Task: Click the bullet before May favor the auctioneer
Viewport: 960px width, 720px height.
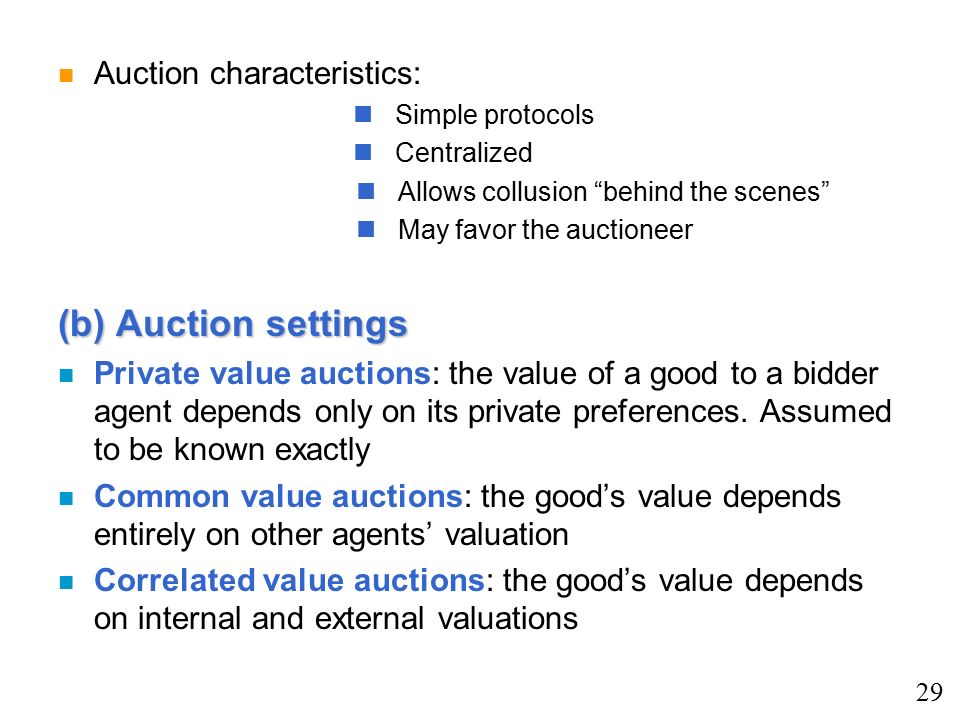Action: tap(366, 229)
